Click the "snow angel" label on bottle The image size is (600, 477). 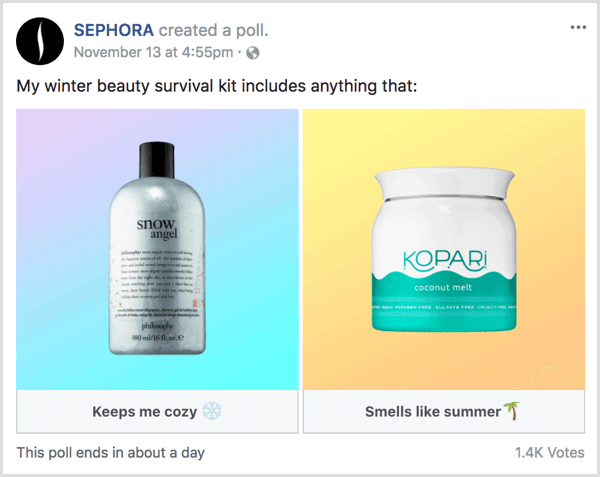coord(157,226)
